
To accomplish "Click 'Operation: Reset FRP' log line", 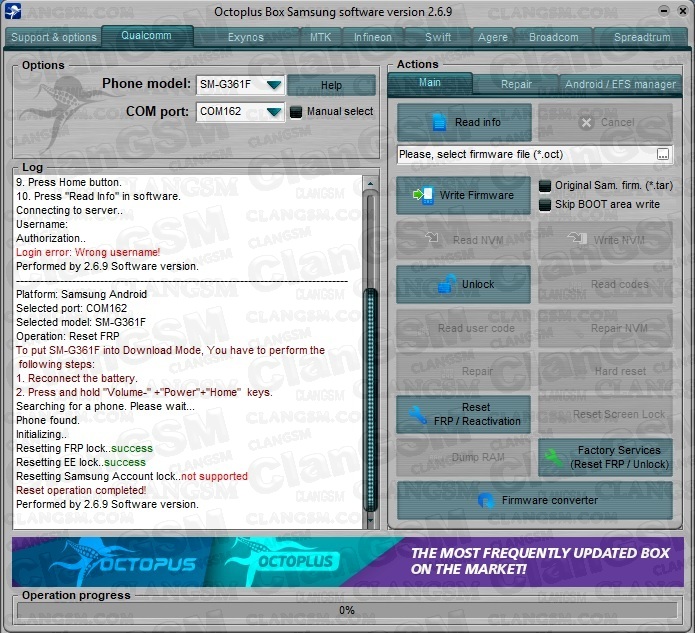I will (68, 336).
